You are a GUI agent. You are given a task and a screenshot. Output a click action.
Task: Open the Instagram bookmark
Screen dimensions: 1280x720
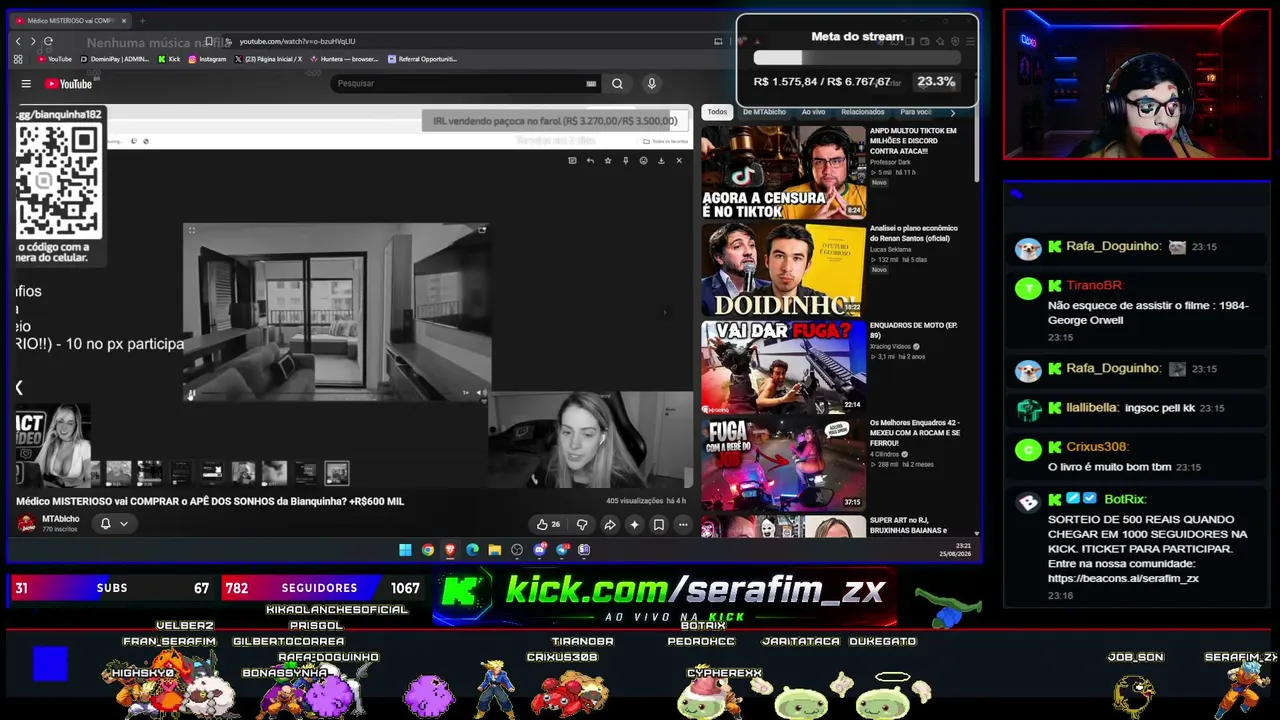(208, 59)
